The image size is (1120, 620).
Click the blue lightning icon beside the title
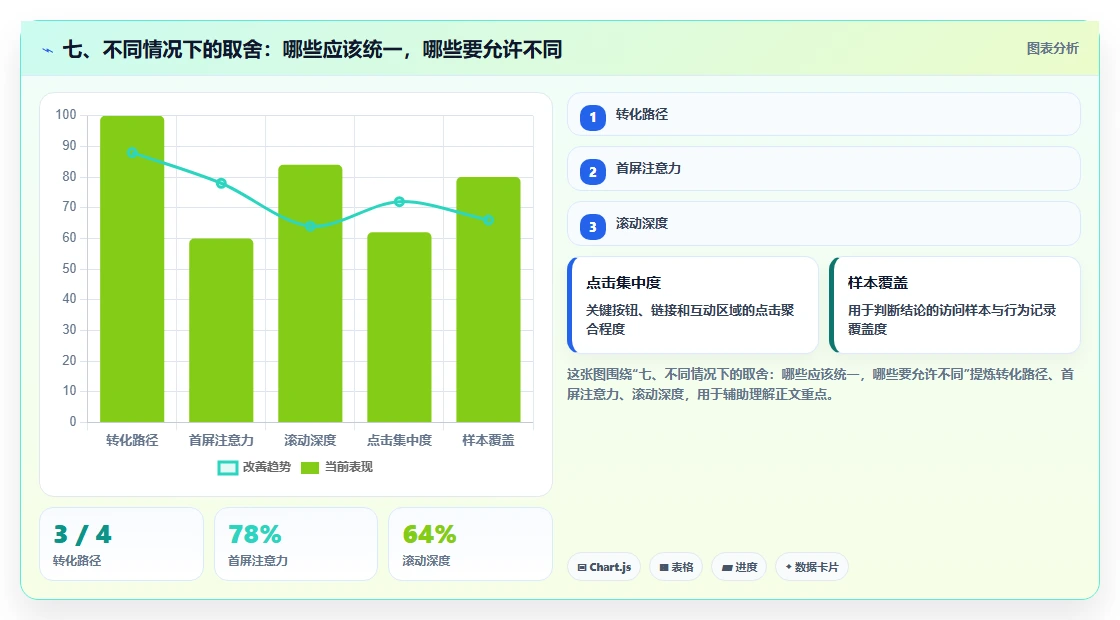tap(48, 50)
